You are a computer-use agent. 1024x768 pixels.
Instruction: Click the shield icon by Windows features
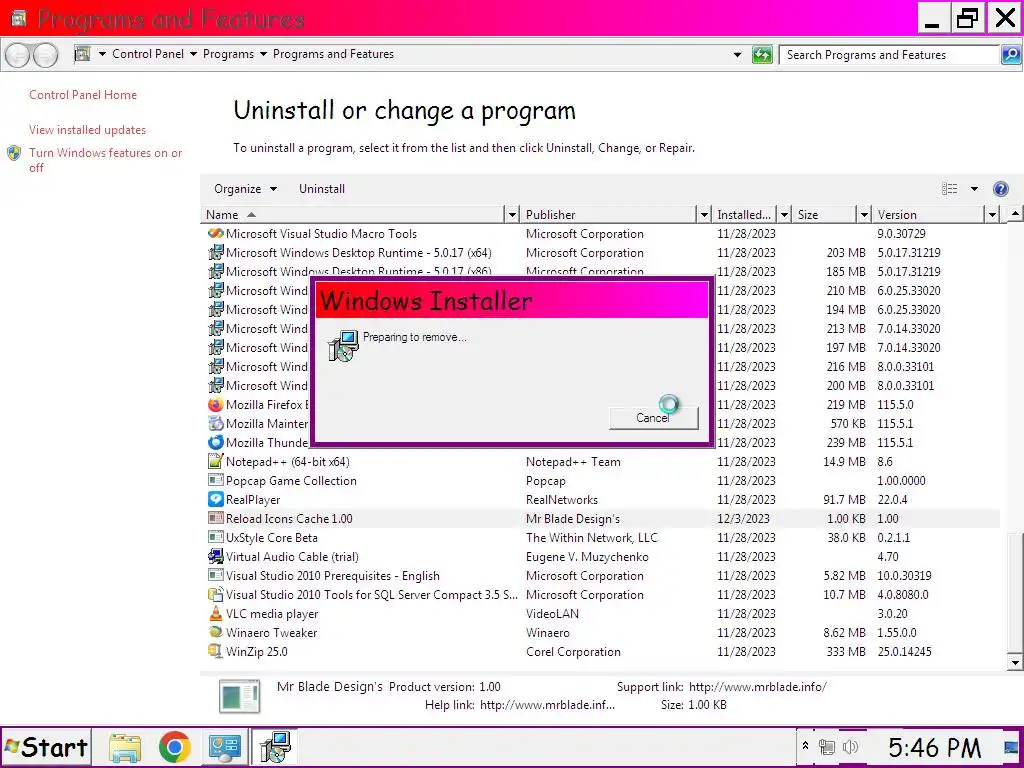pos(14,153)
